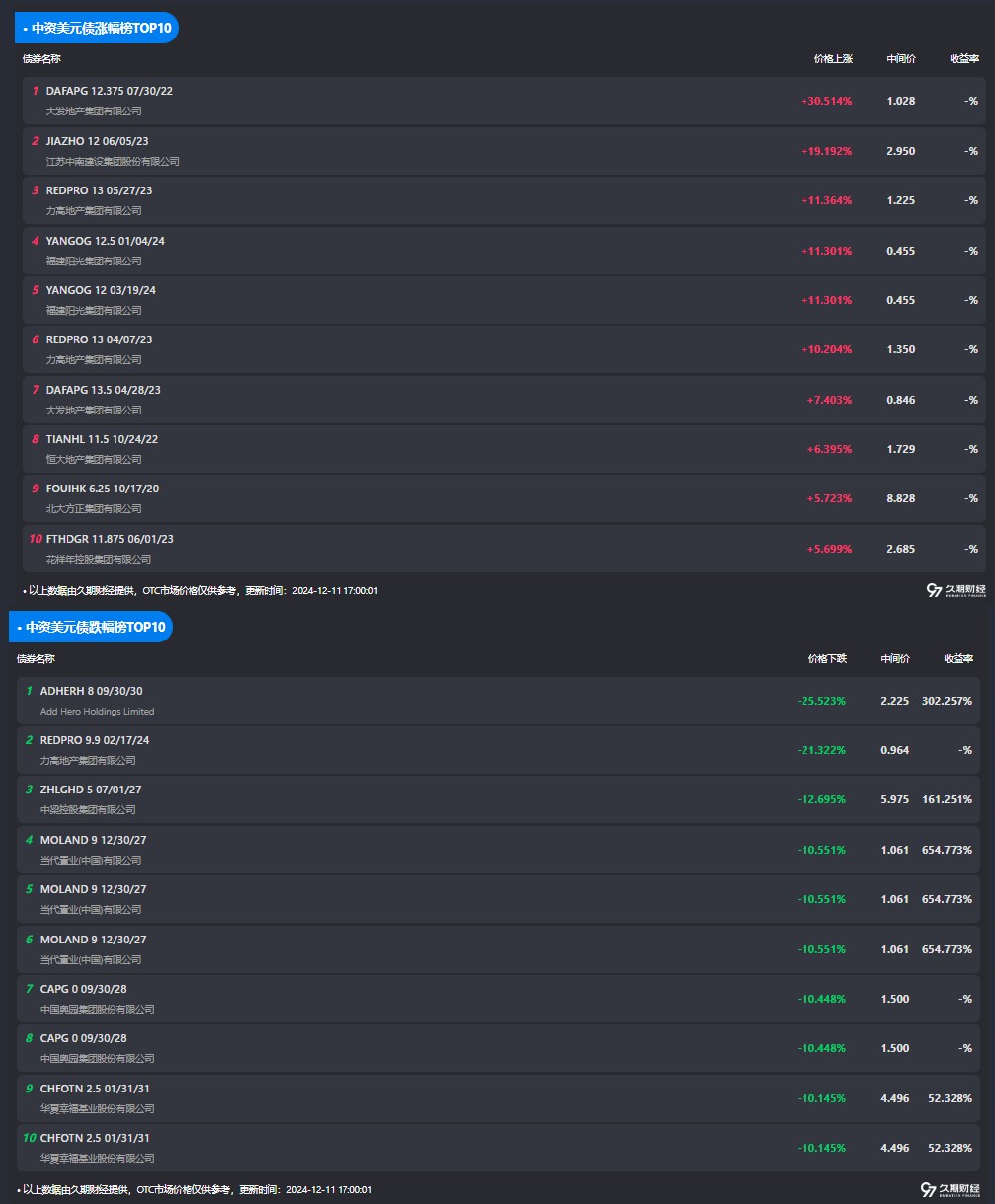Click the 收益率 column header in losers table
Image resolution: width=995 pixels, height=1204 pixels.
point(958,658)
